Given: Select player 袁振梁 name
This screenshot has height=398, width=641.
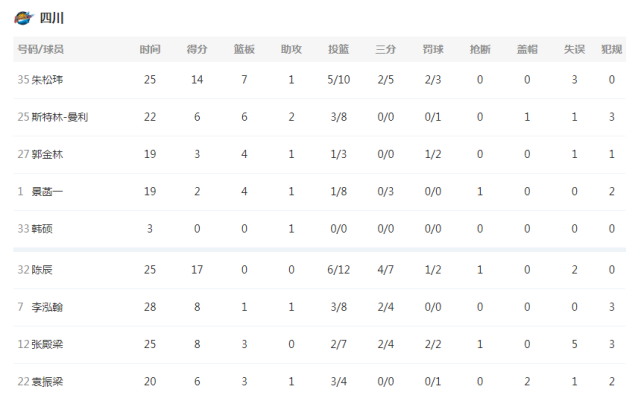Looking at the screenshot, I should 47,382.
